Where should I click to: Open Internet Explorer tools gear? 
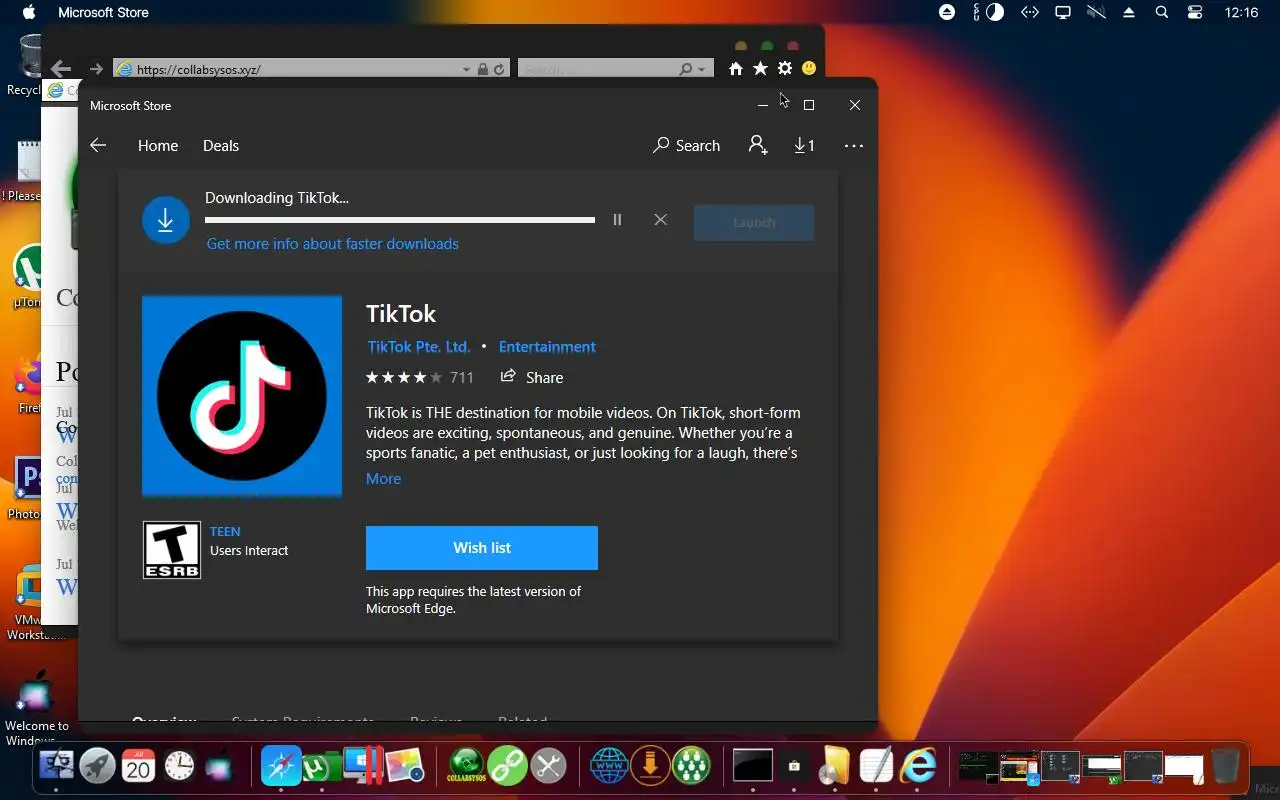[785, 68]
